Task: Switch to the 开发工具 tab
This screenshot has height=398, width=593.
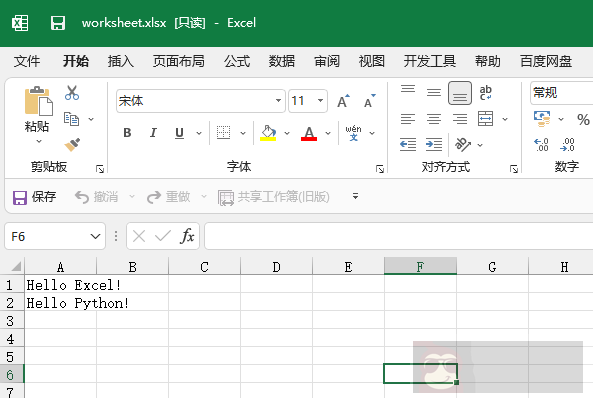Action: [x=430, y=61]
